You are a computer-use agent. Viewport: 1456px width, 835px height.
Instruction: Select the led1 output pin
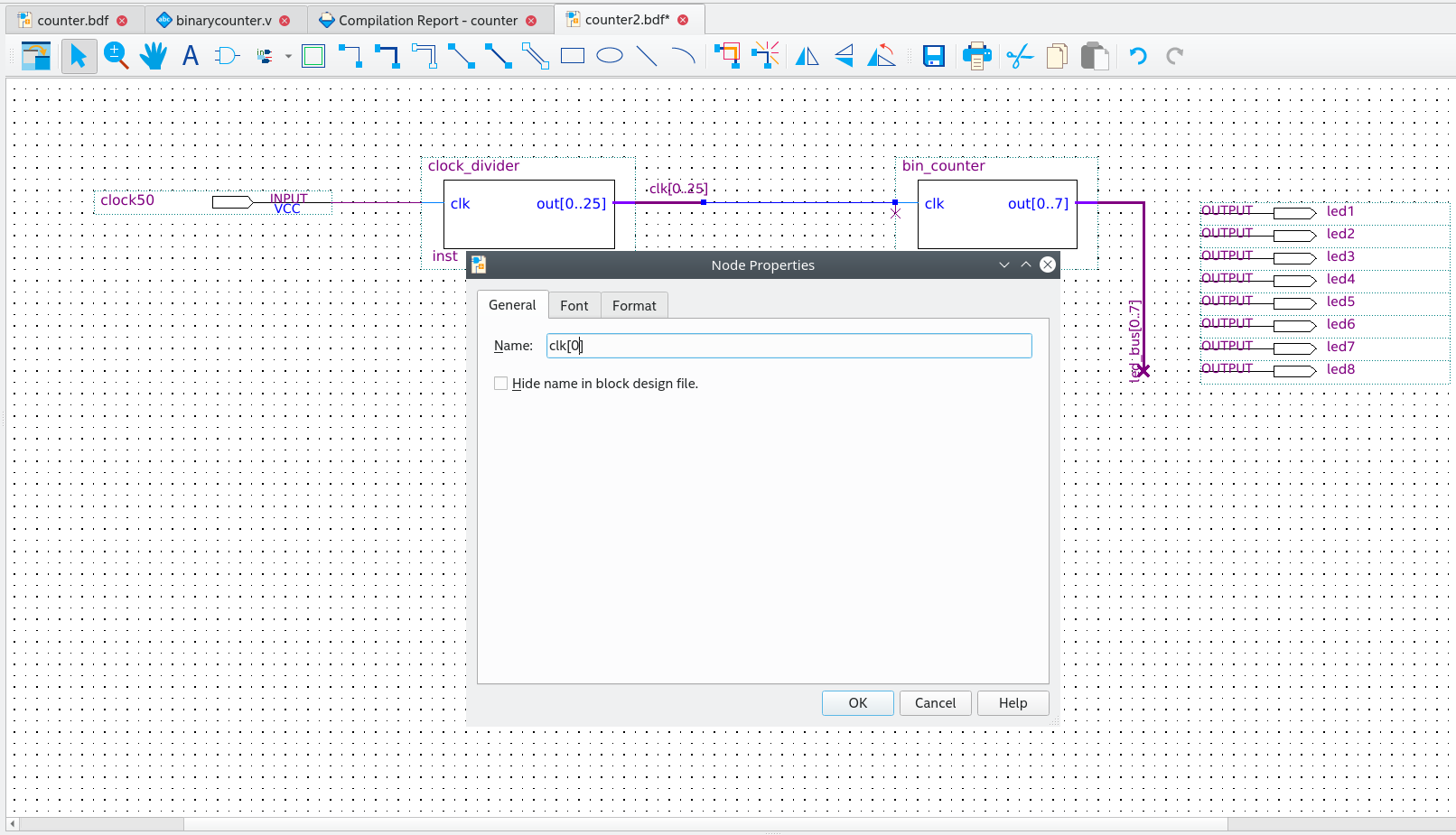1325,212
